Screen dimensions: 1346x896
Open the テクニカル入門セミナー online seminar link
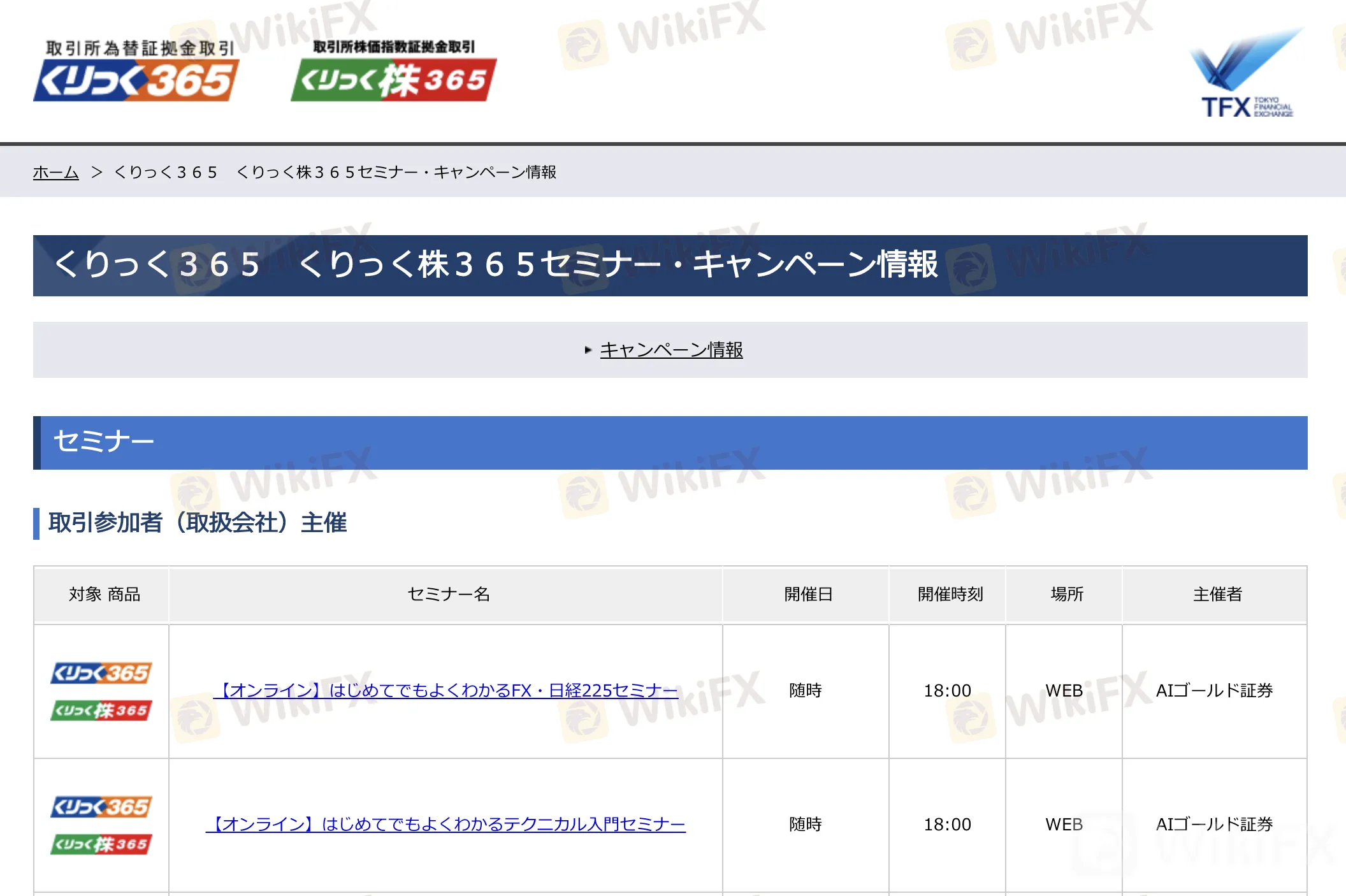pos(445,824)
